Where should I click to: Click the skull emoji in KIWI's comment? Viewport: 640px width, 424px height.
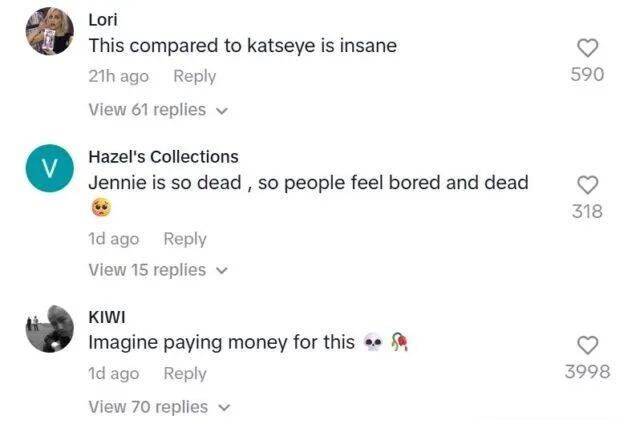[x=372, y=344]
